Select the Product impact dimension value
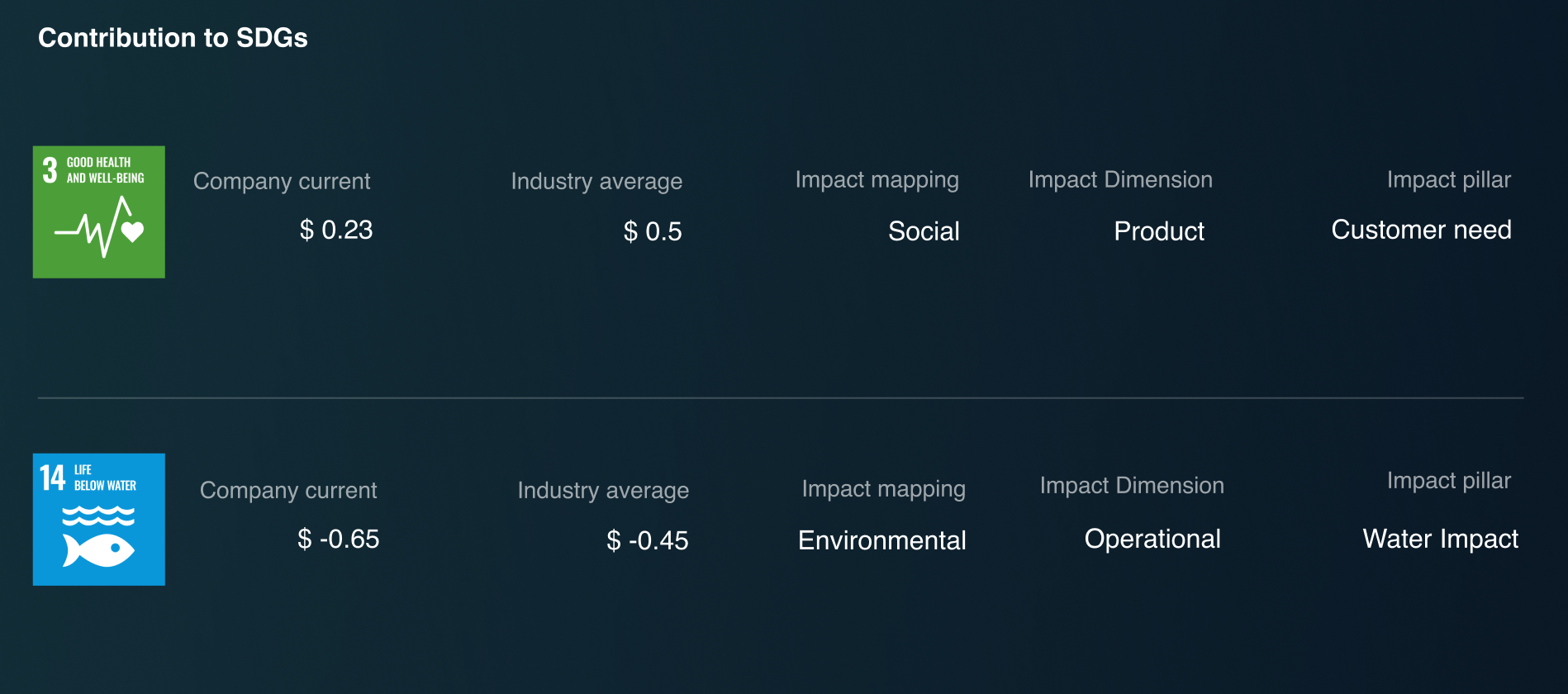 click(1159, 231)
